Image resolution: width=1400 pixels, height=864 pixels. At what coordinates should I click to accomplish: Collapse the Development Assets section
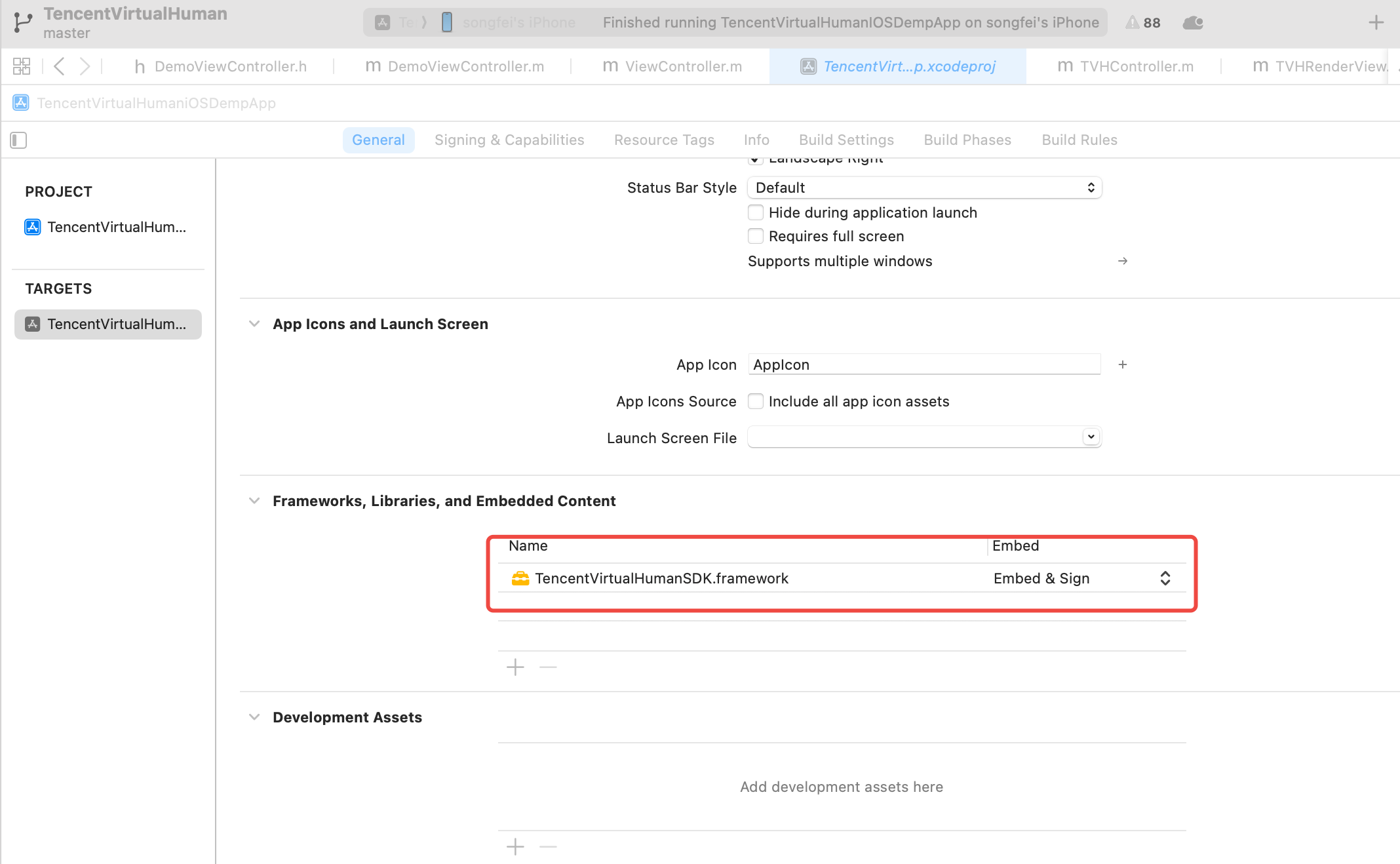click(254, 717)
